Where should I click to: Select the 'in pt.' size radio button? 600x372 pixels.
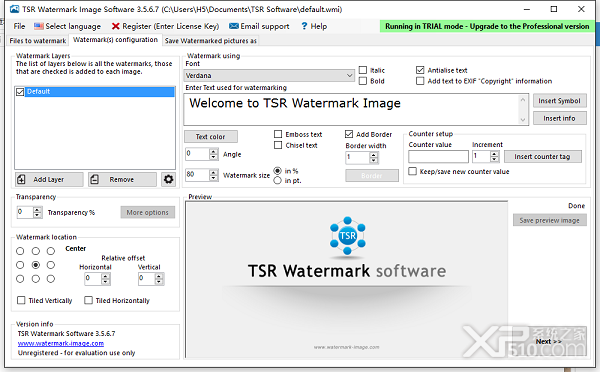point(277,181)
